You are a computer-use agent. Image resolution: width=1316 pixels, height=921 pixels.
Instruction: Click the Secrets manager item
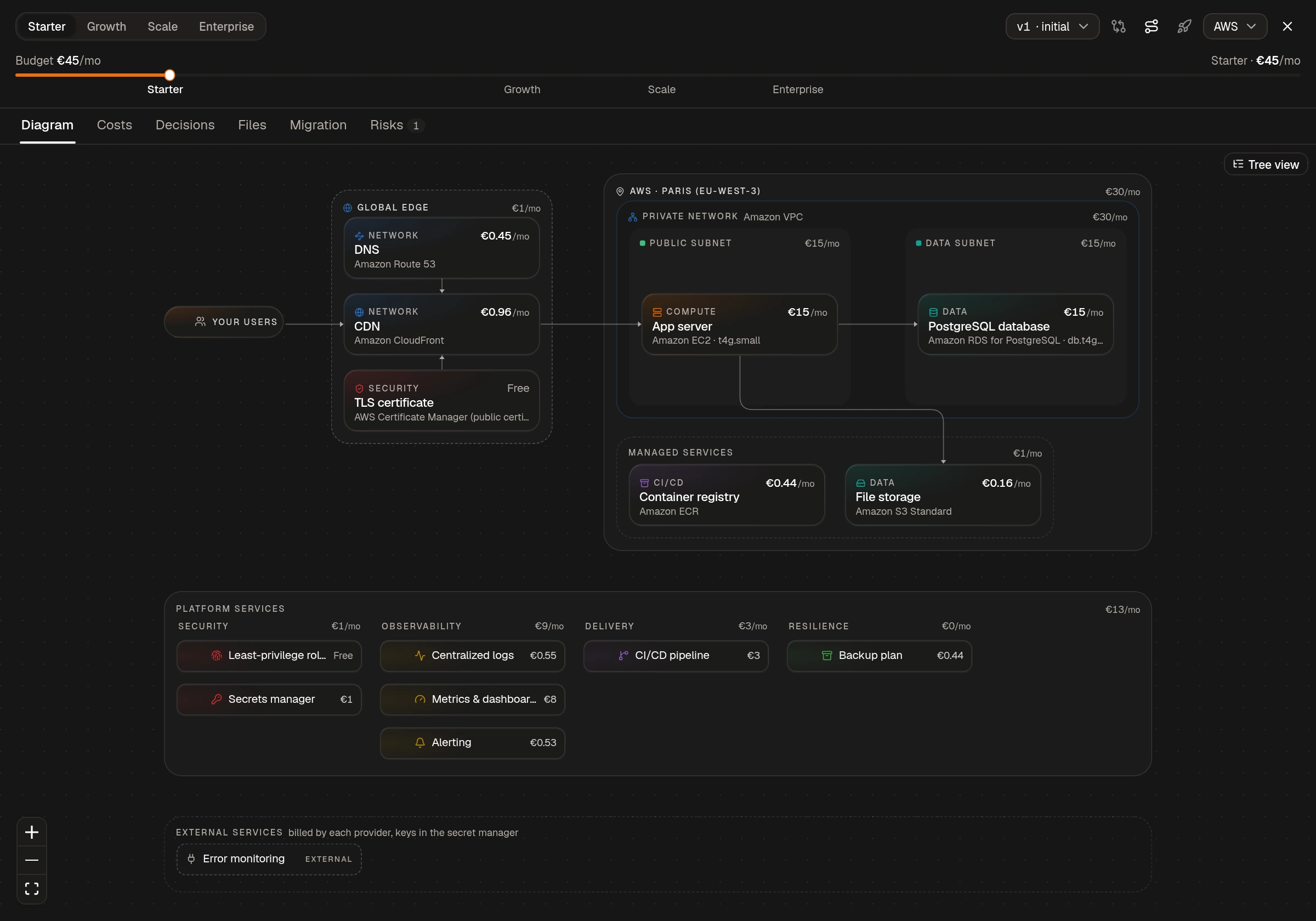point(269,699)
